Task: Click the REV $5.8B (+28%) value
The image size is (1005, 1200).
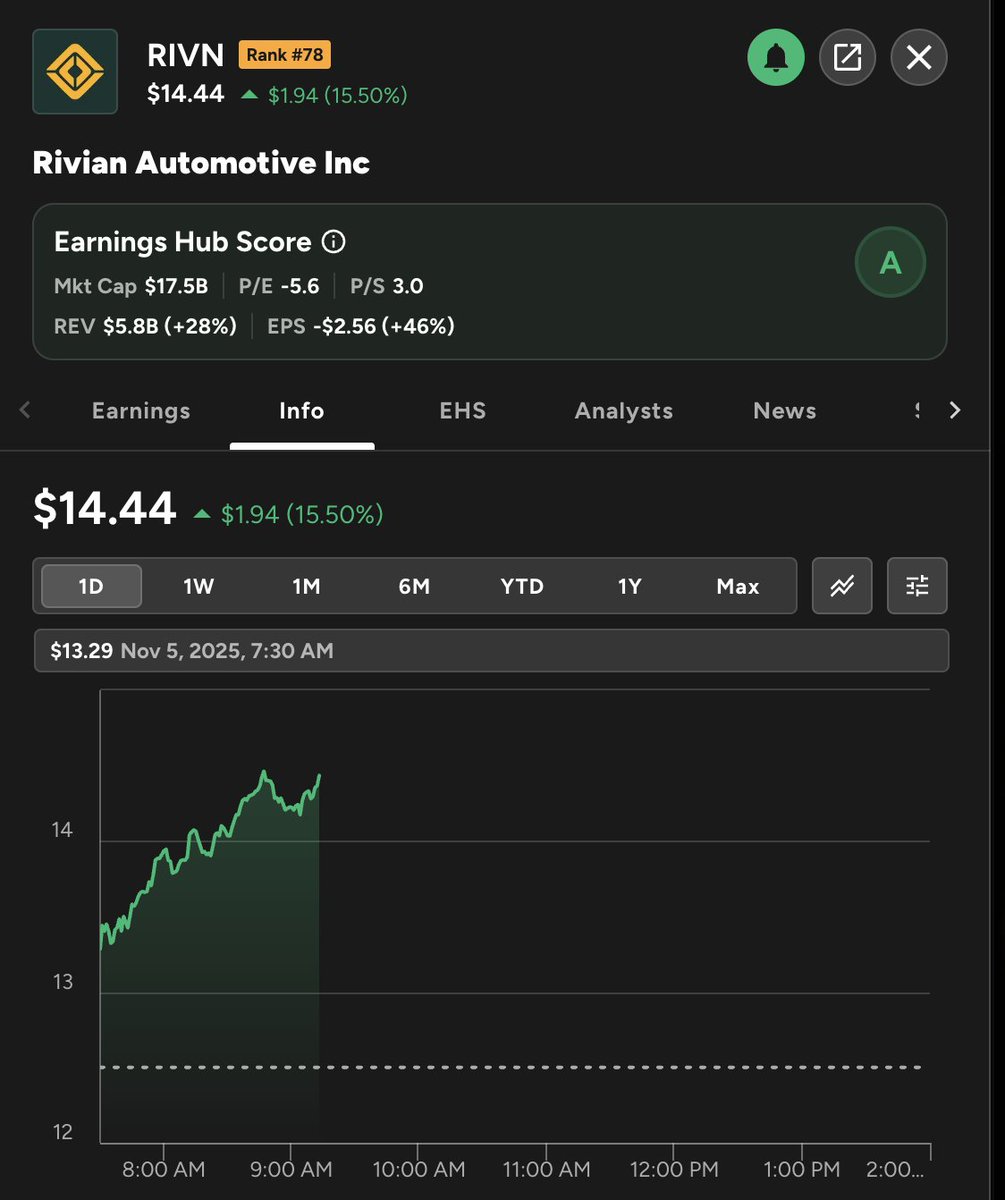Action: point(145,327)
